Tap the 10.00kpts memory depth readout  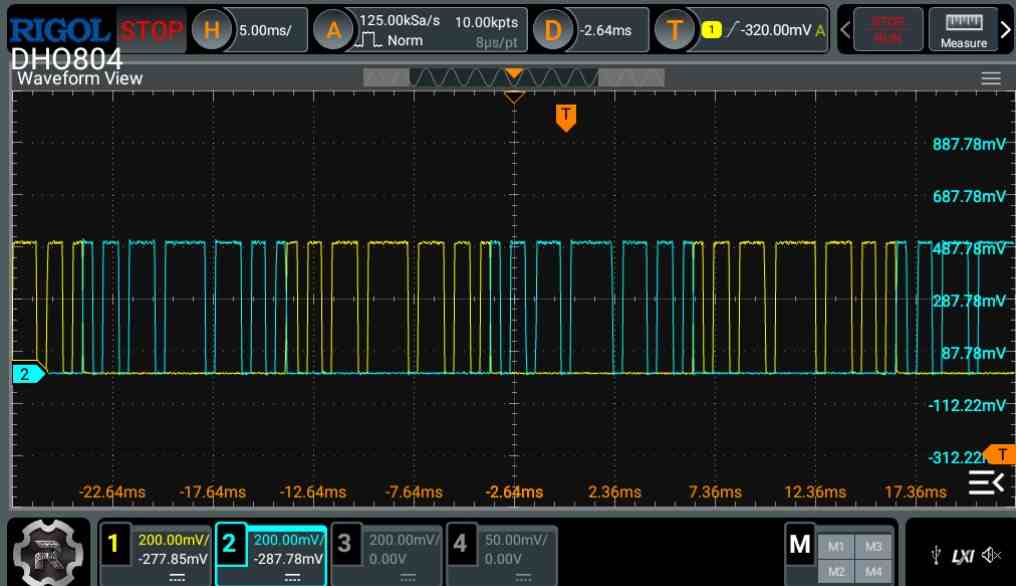(x=487, y=23)
